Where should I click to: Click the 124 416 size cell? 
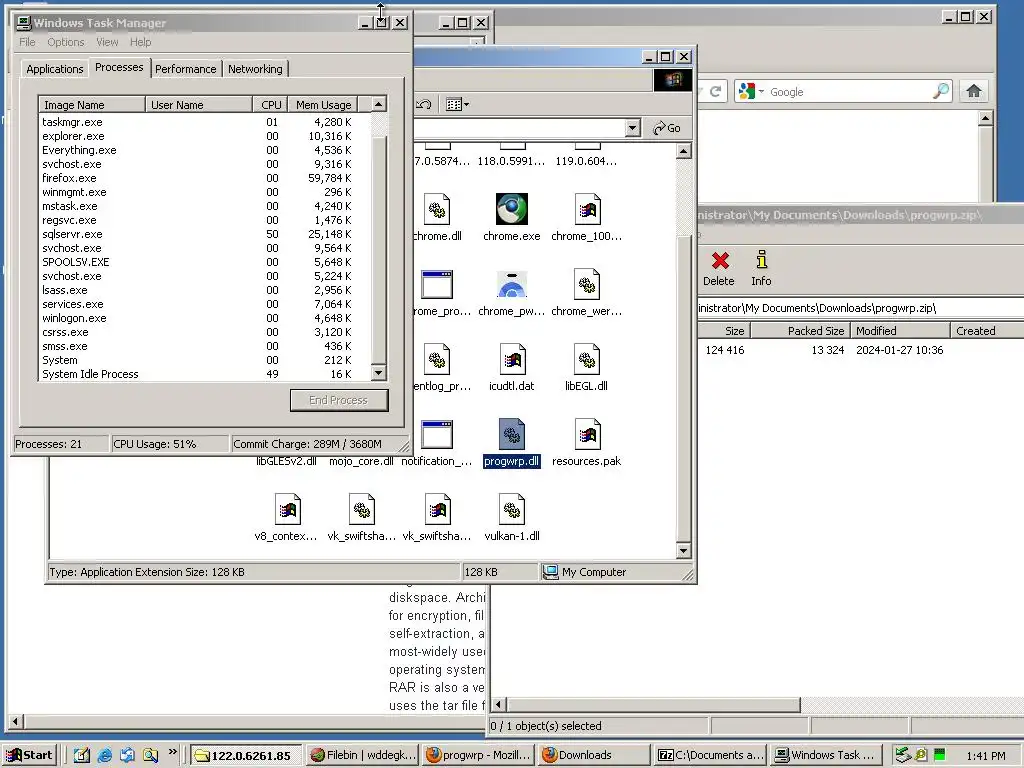pos(724,350)
